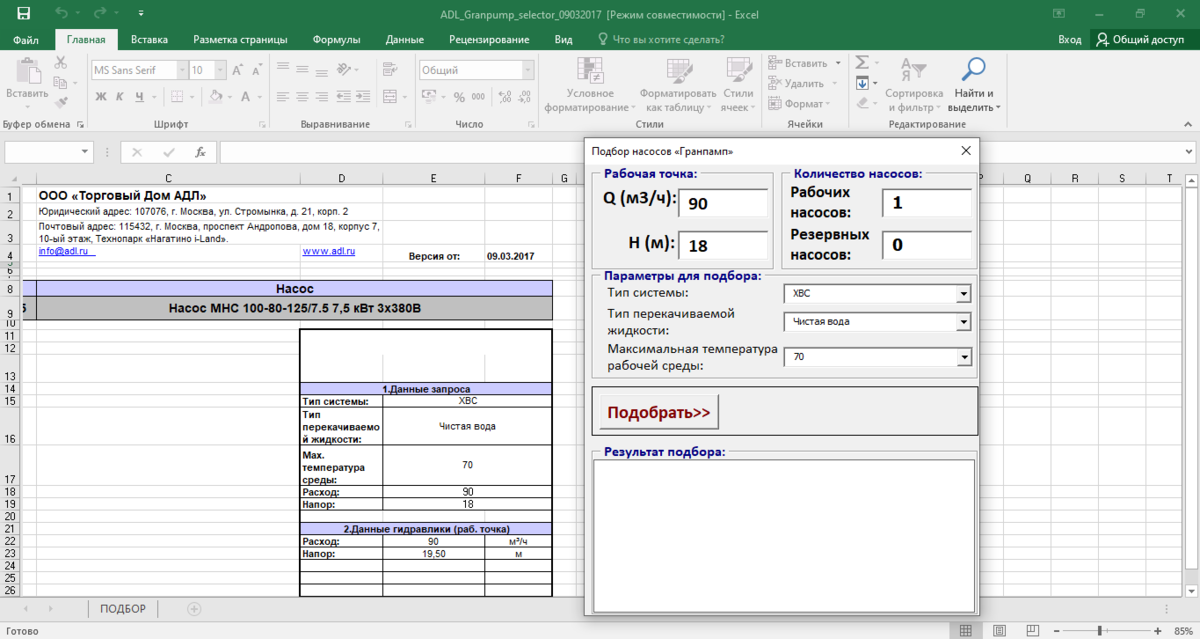Viewport: 1200px width, 639px height.
Task: Select the ПОДБОР sheet tab
Action: (x=123, y=609)
